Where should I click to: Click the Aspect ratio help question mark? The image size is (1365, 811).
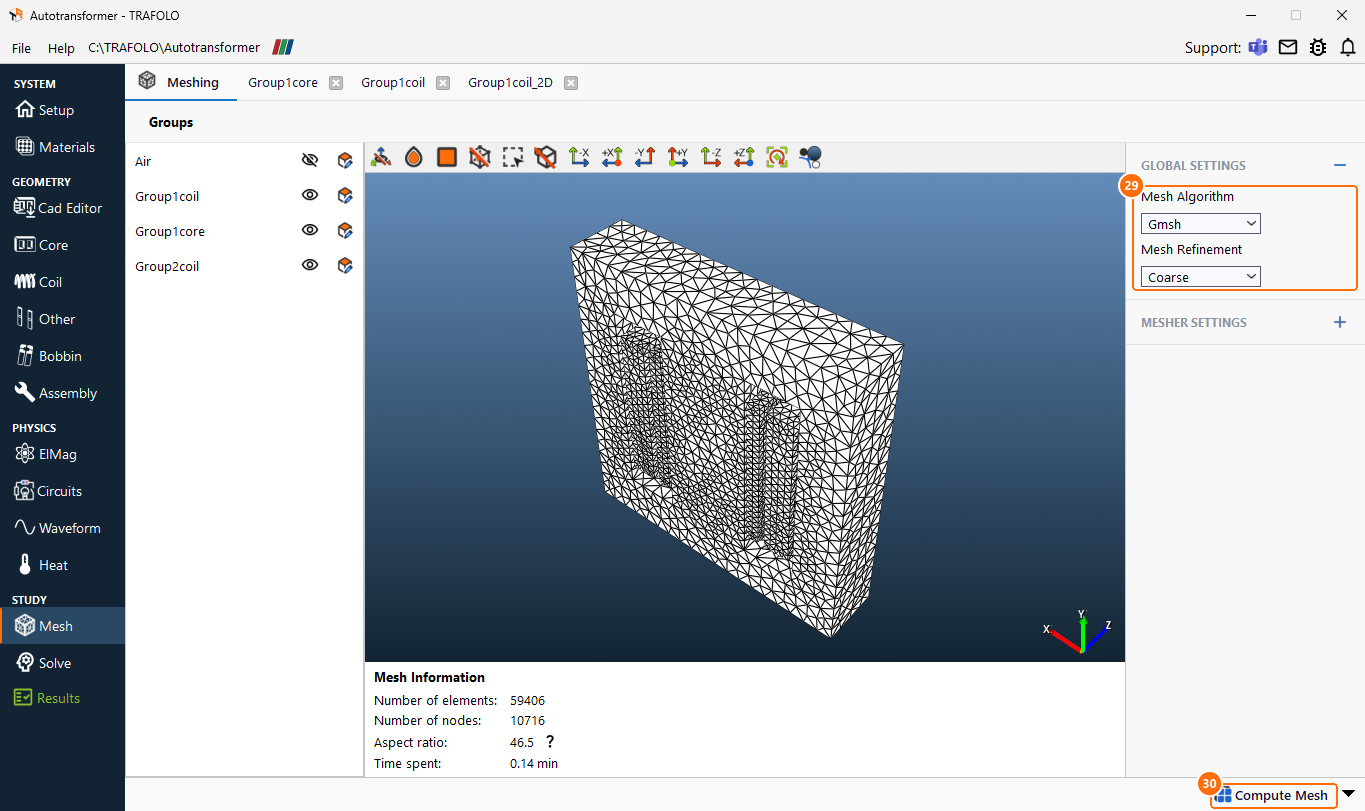pyautogui.click(x=549, y=742)
